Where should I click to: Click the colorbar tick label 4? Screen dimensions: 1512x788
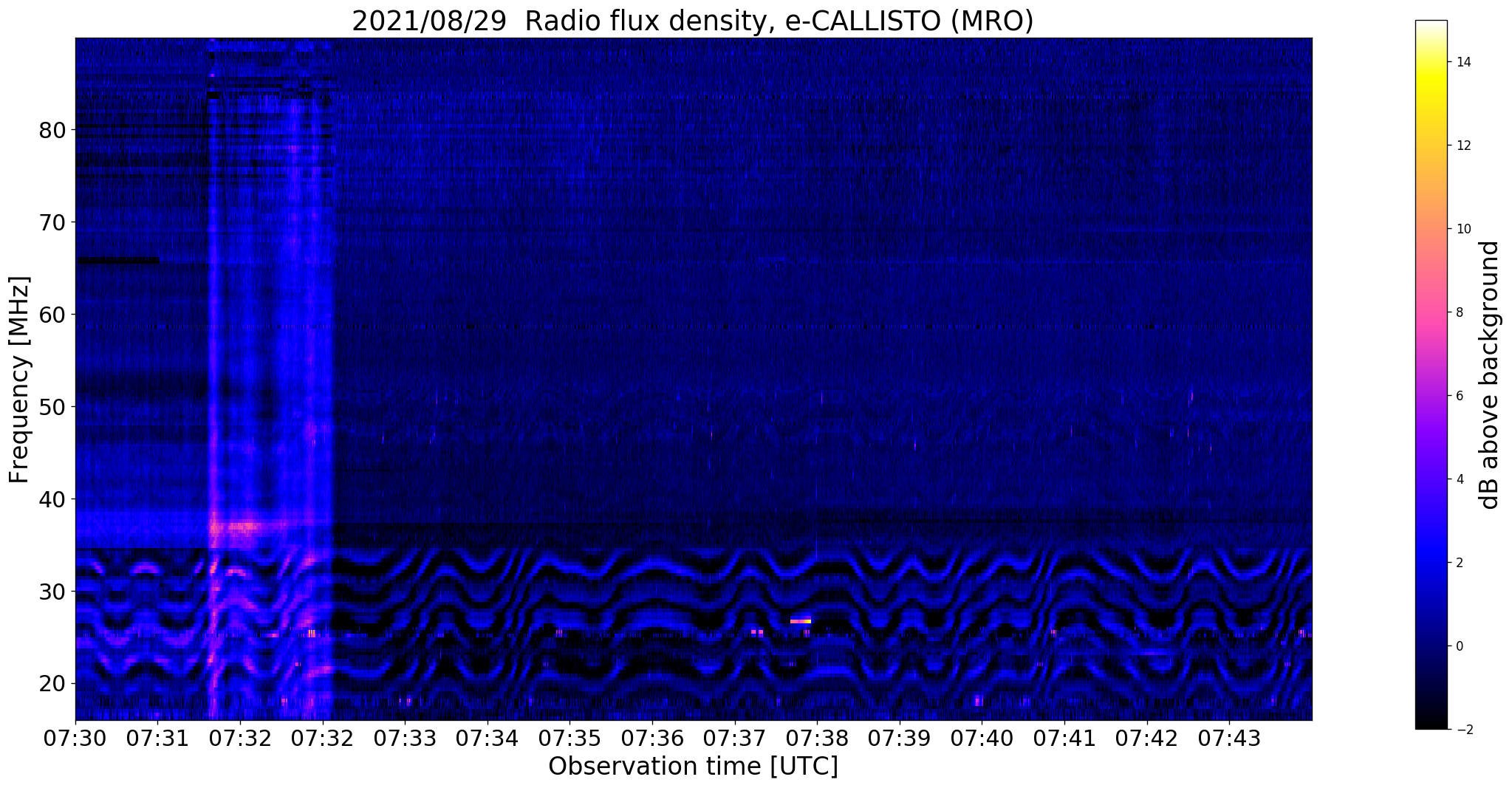coord(1459,479)
